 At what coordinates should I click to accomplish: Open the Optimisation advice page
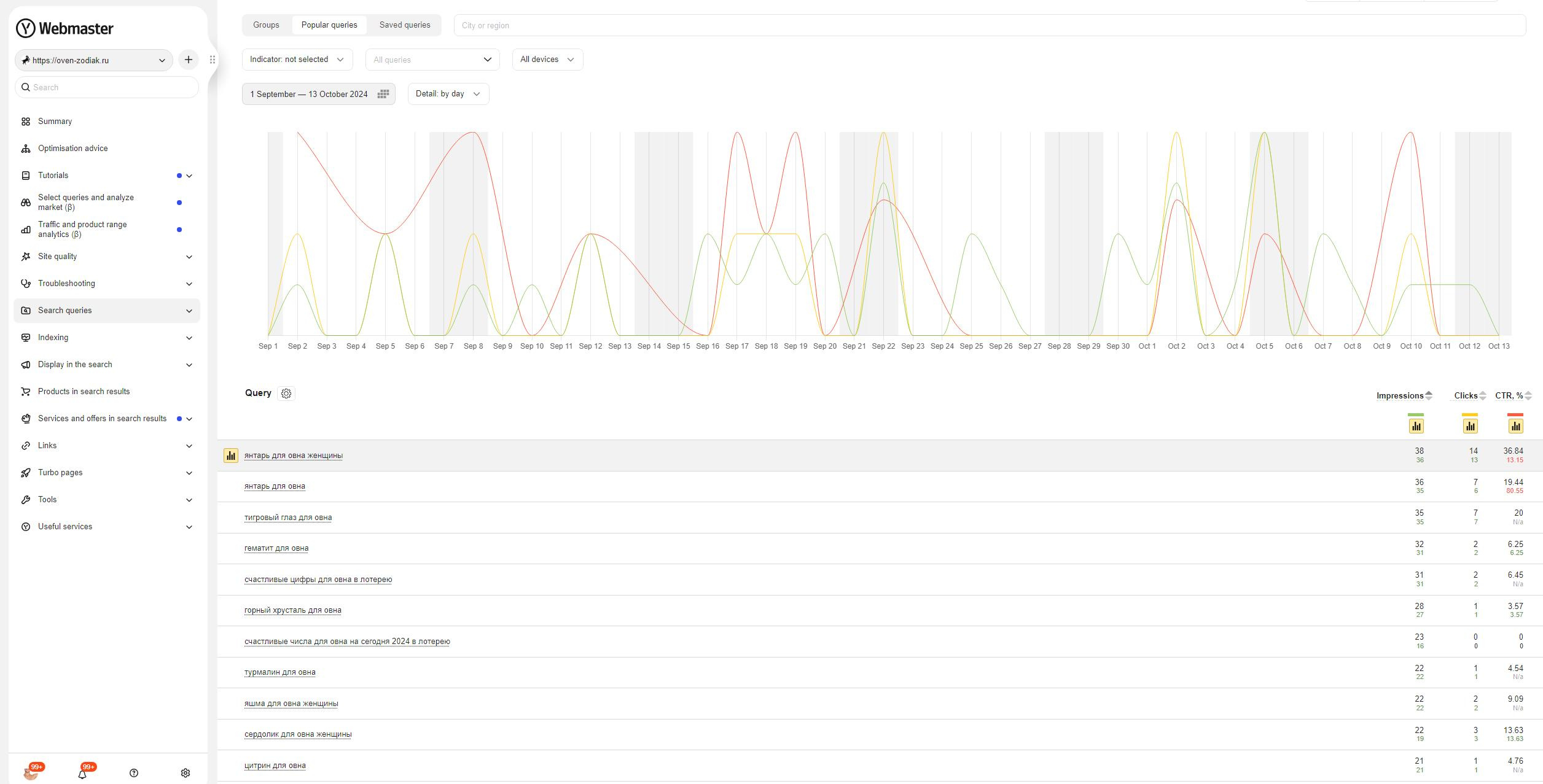[72, 149]
